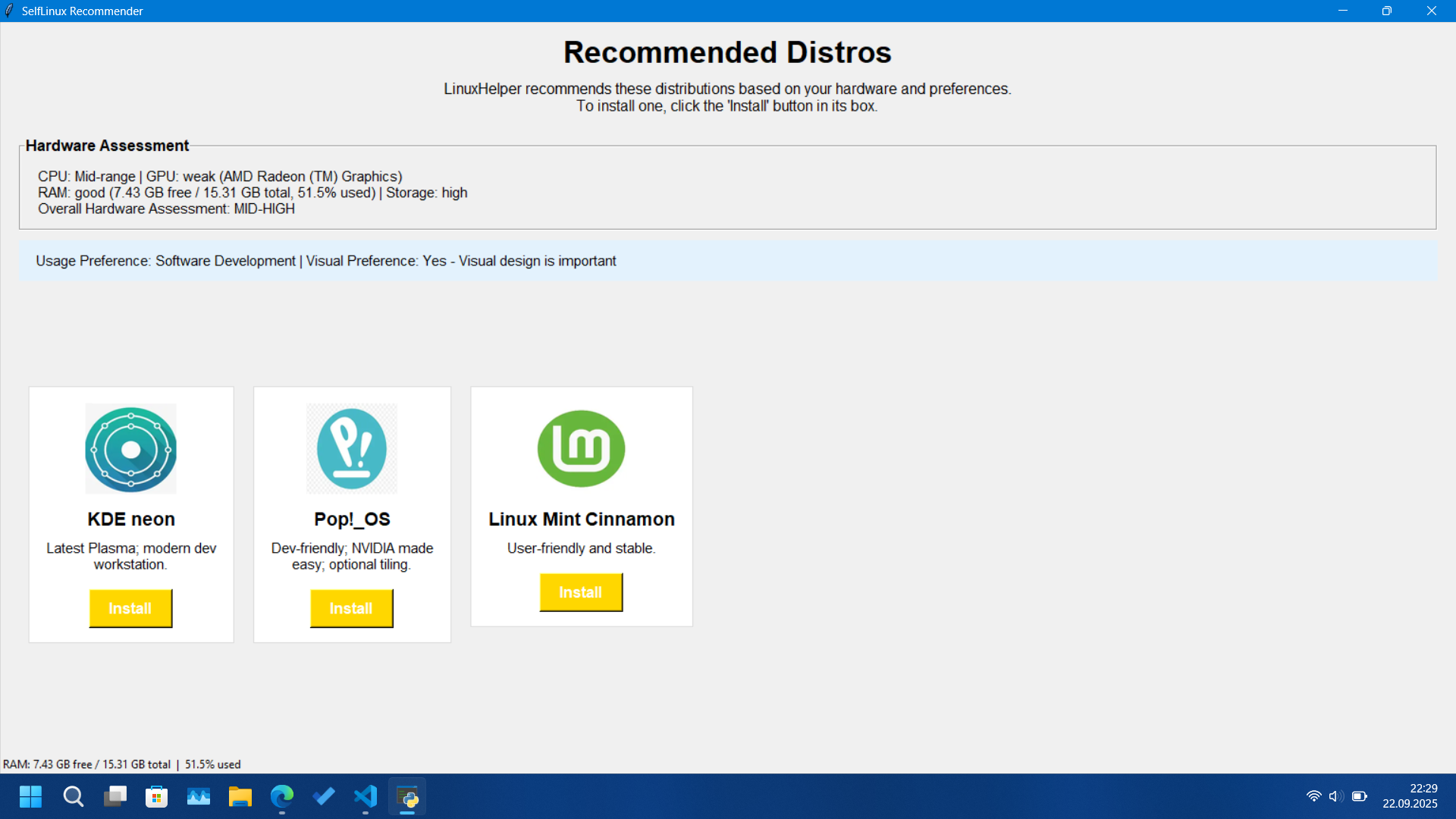Click the clock and date display
Screen dimensions: 1456x819
1410,796
